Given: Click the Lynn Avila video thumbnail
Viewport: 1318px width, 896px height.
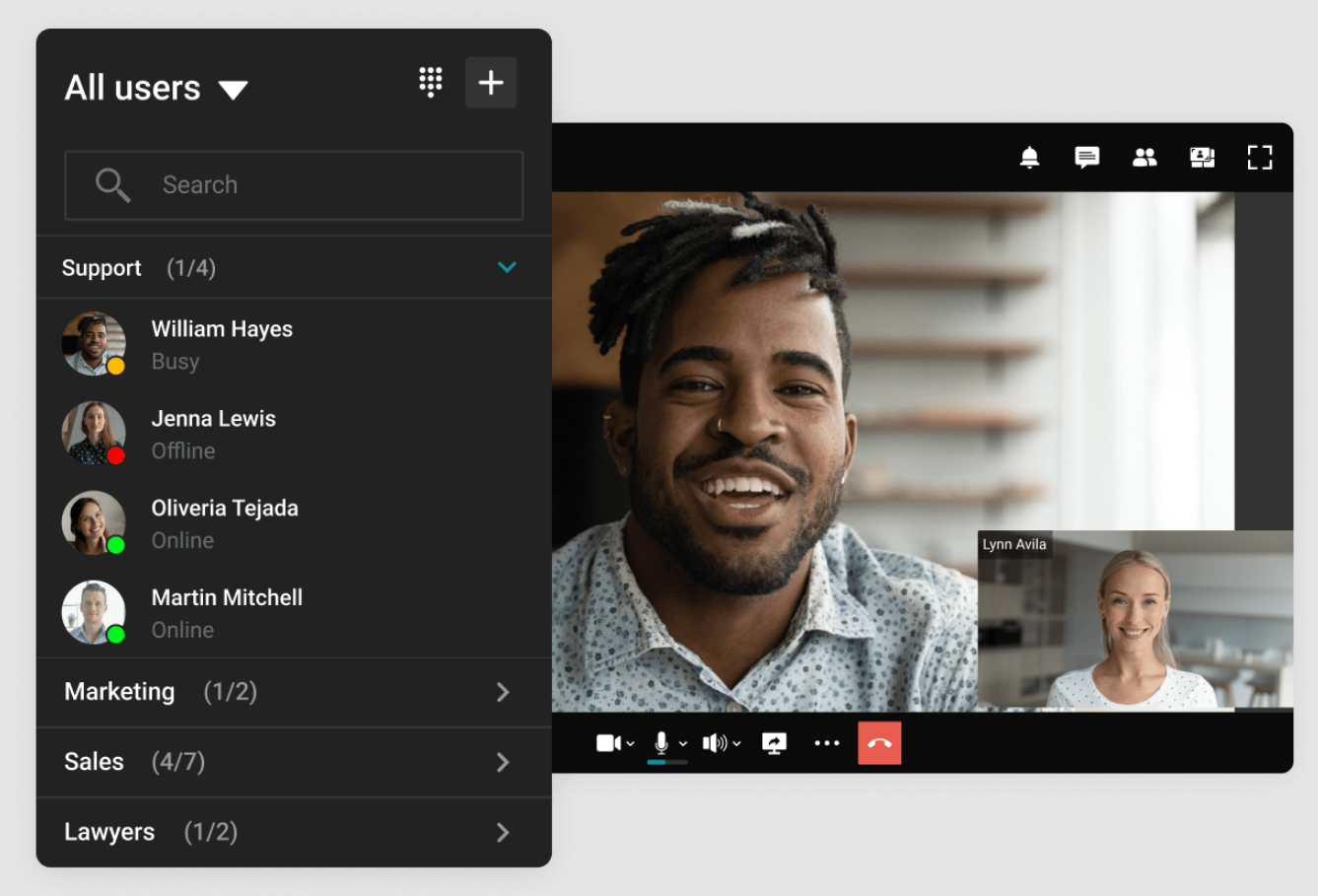Looking at the screenshot, I should click(x=1135, y=620).
